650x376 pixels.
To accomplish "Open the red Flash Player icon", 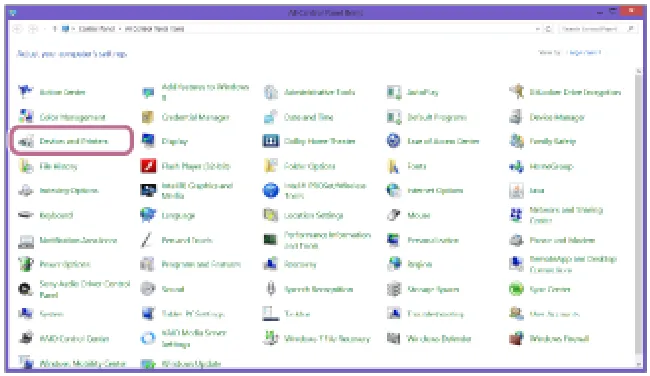I will pyautogui.click(x=148, y=166).
